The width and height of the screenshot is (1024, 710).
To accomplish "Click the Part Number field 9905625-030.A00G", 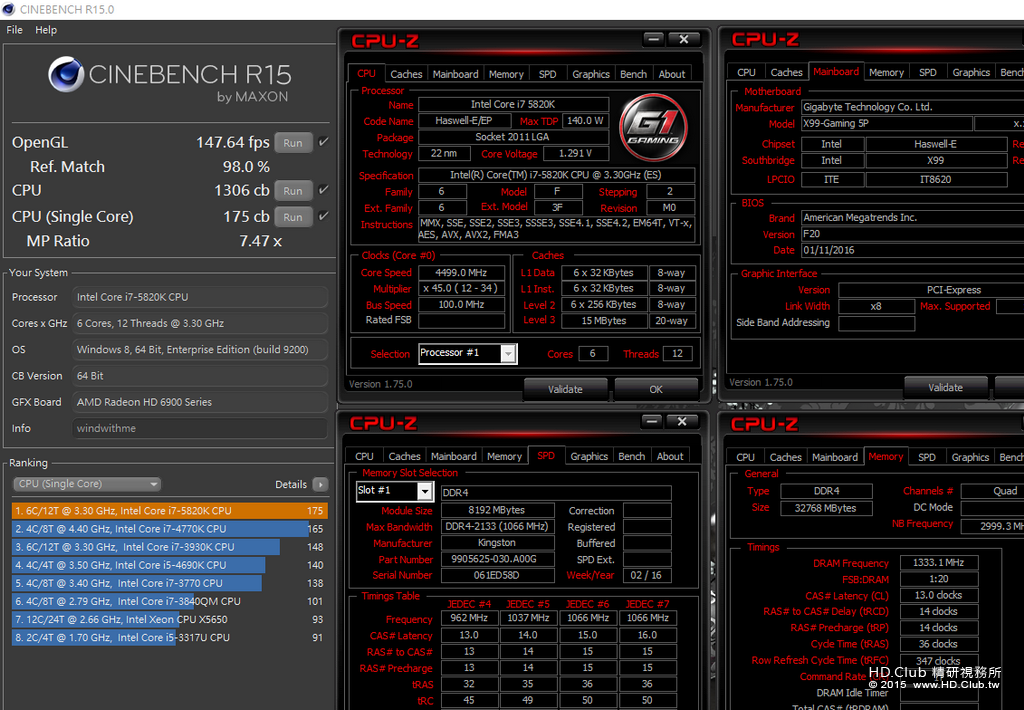I will 498,559.
